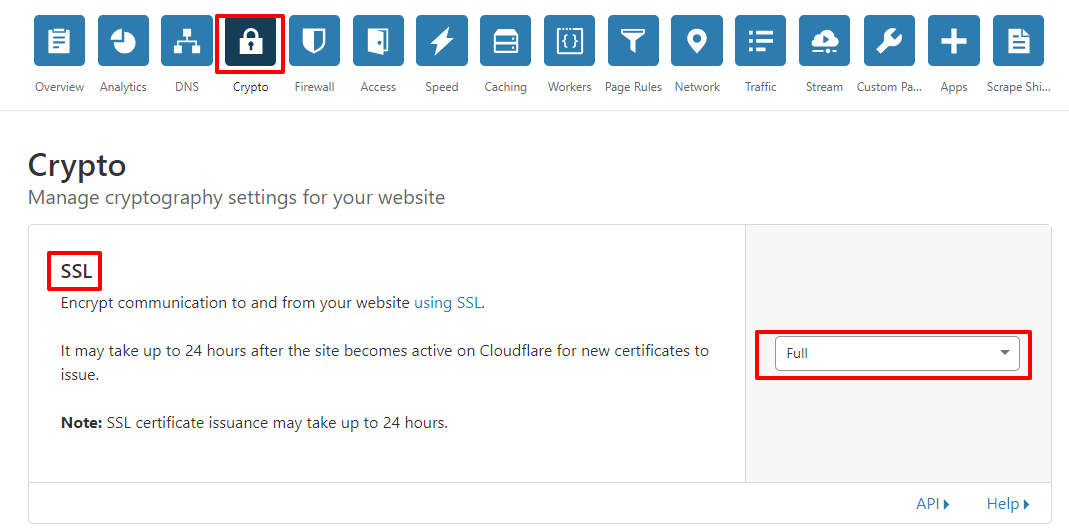Open the Stream cloud play icon
This screenshot has height=532, width=1069.
click(x=824, y=40)
